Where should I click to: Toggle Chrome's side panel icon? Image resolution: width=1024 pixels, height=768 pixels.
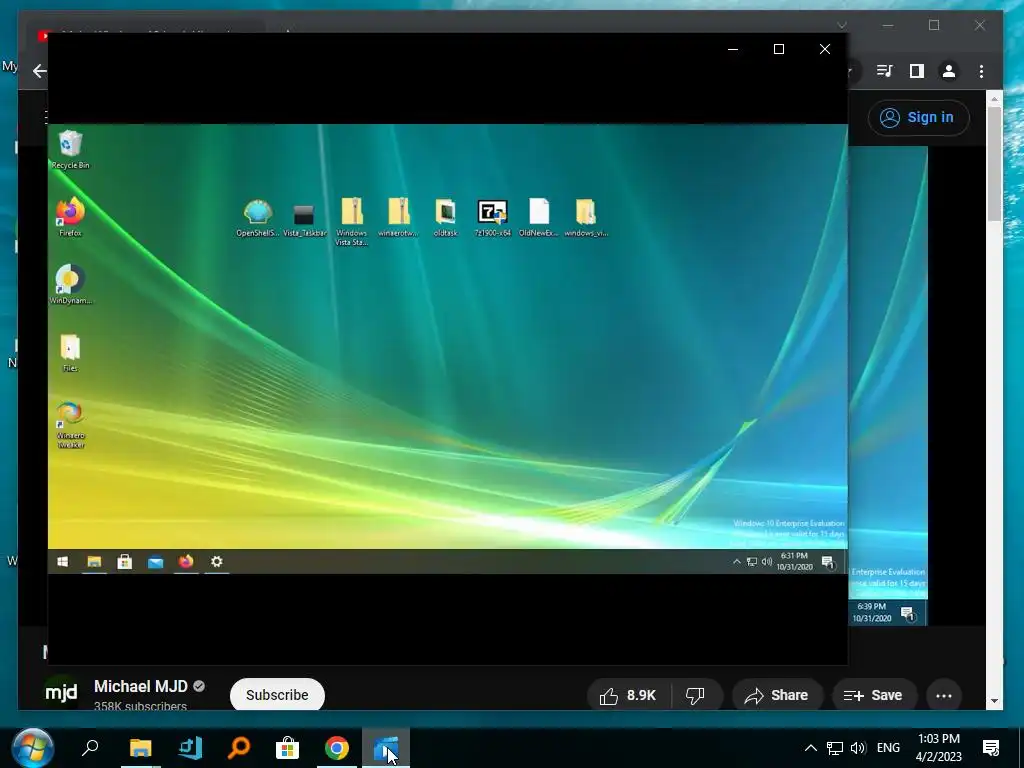point(917,71)
